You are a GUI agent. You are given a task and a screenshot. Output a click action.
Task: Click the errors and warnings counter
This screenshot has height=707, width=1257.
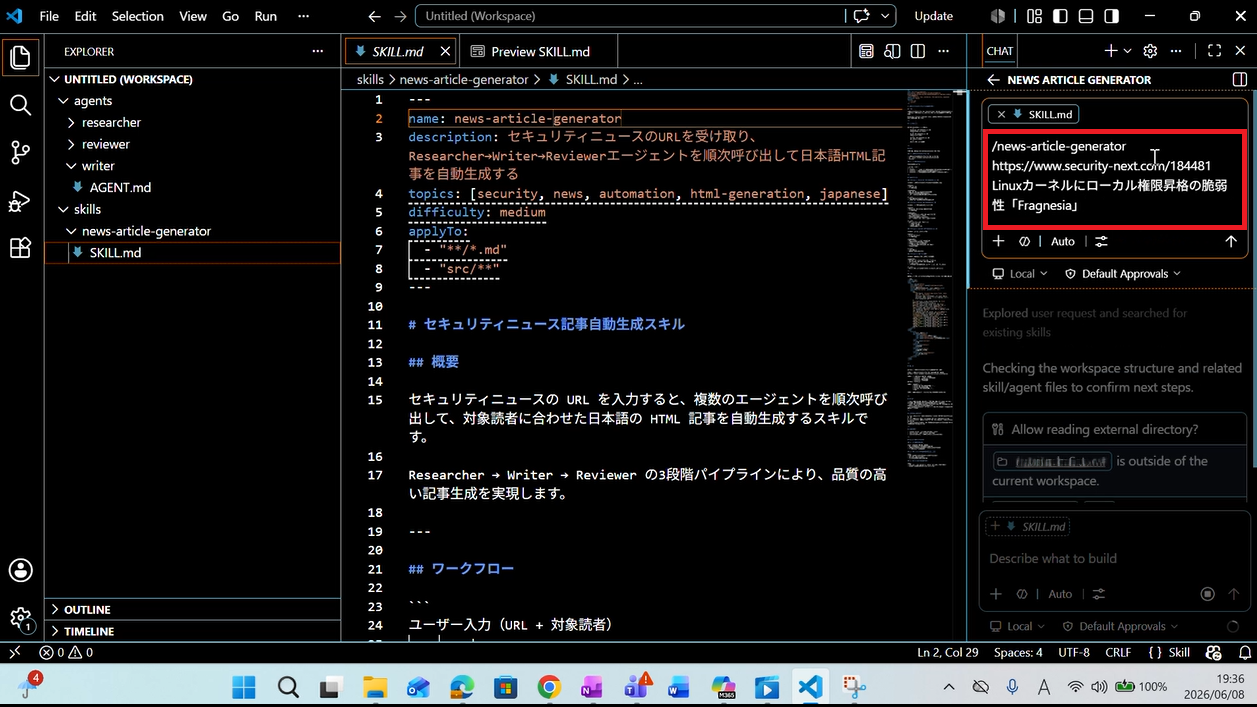[66, 652]
